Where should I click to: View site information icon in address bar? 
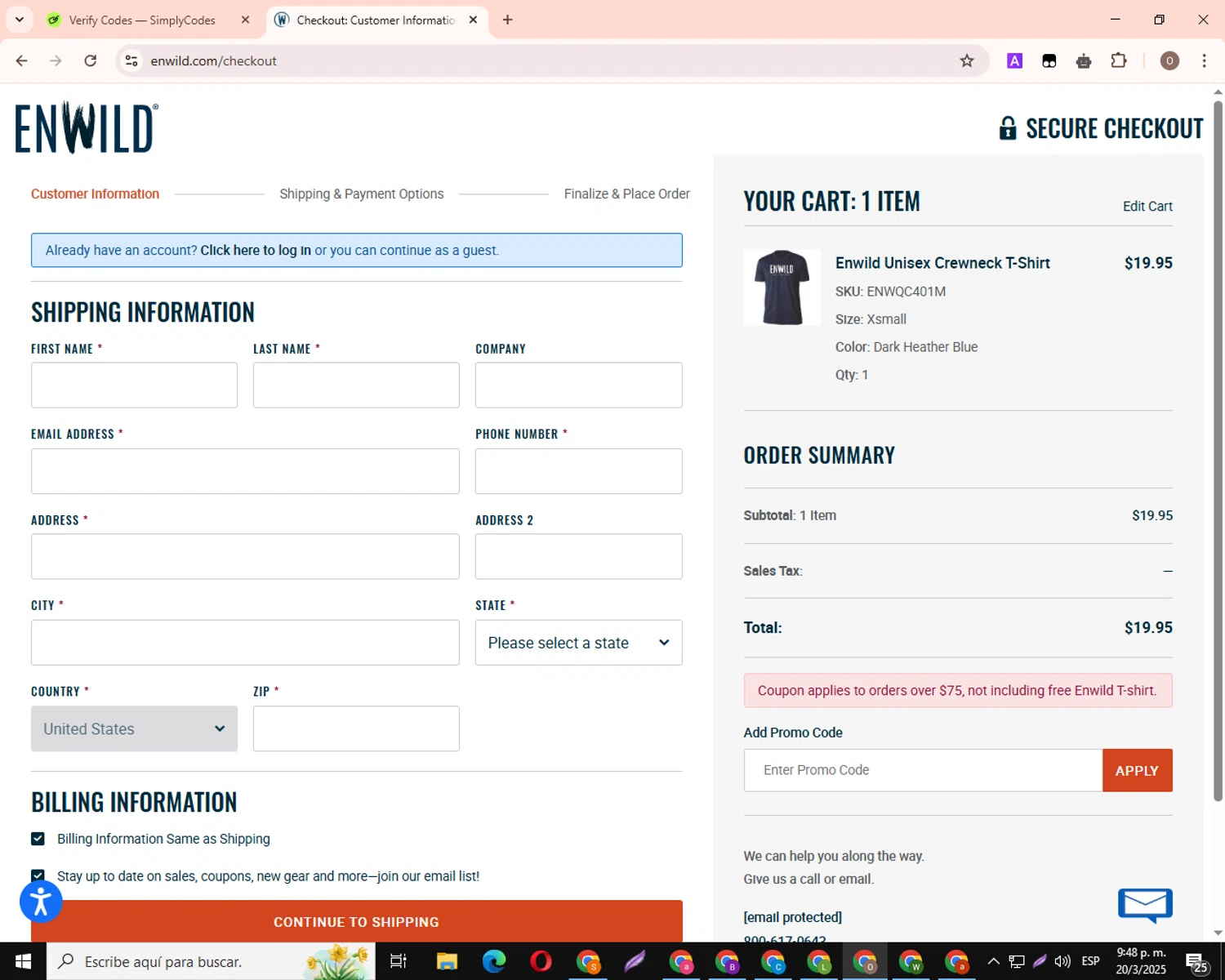(131, 60)
